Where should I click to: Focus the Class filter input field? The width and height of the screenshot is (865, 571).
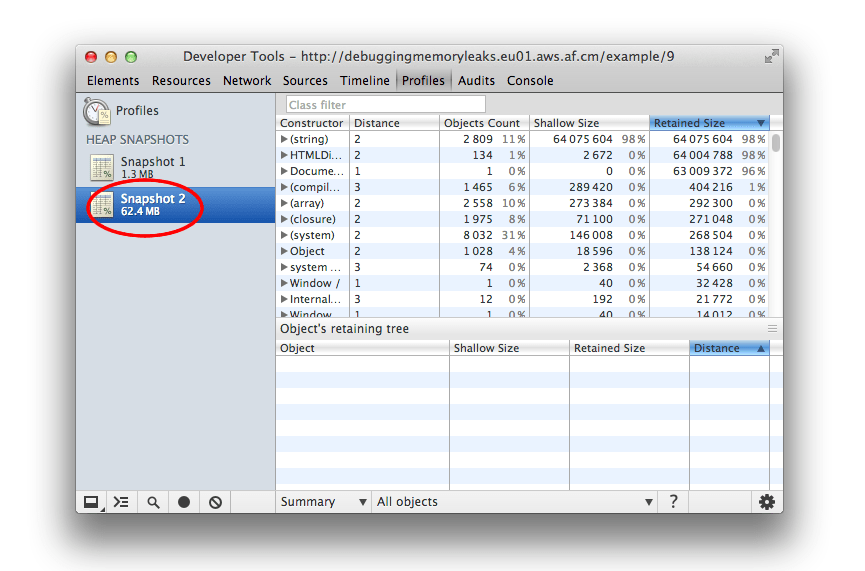(x=385, y=104)
